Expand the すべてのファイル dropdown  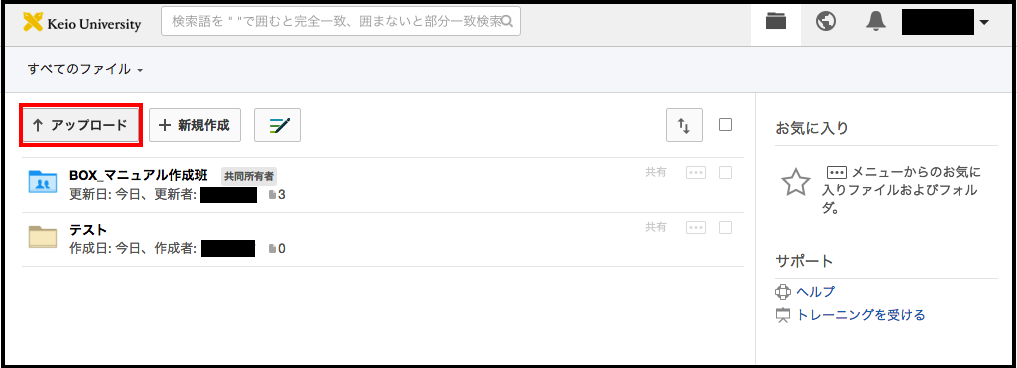[85, 69]
